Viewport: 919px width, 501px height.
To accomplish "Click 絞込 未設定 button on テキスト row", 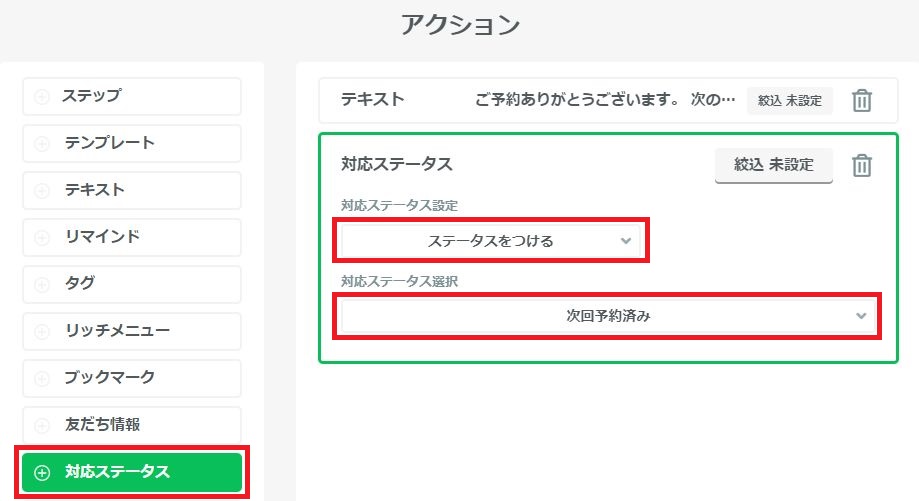I will click(789, 101).
